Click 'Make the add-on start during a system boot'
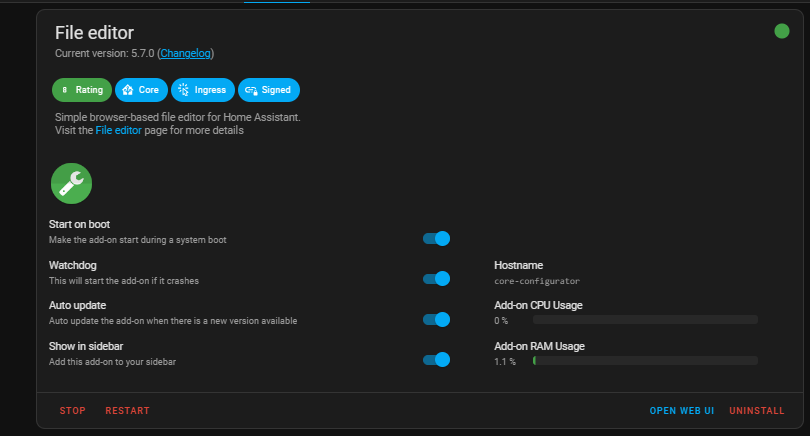Screen dimensions: 810x436 coord(137,240)
